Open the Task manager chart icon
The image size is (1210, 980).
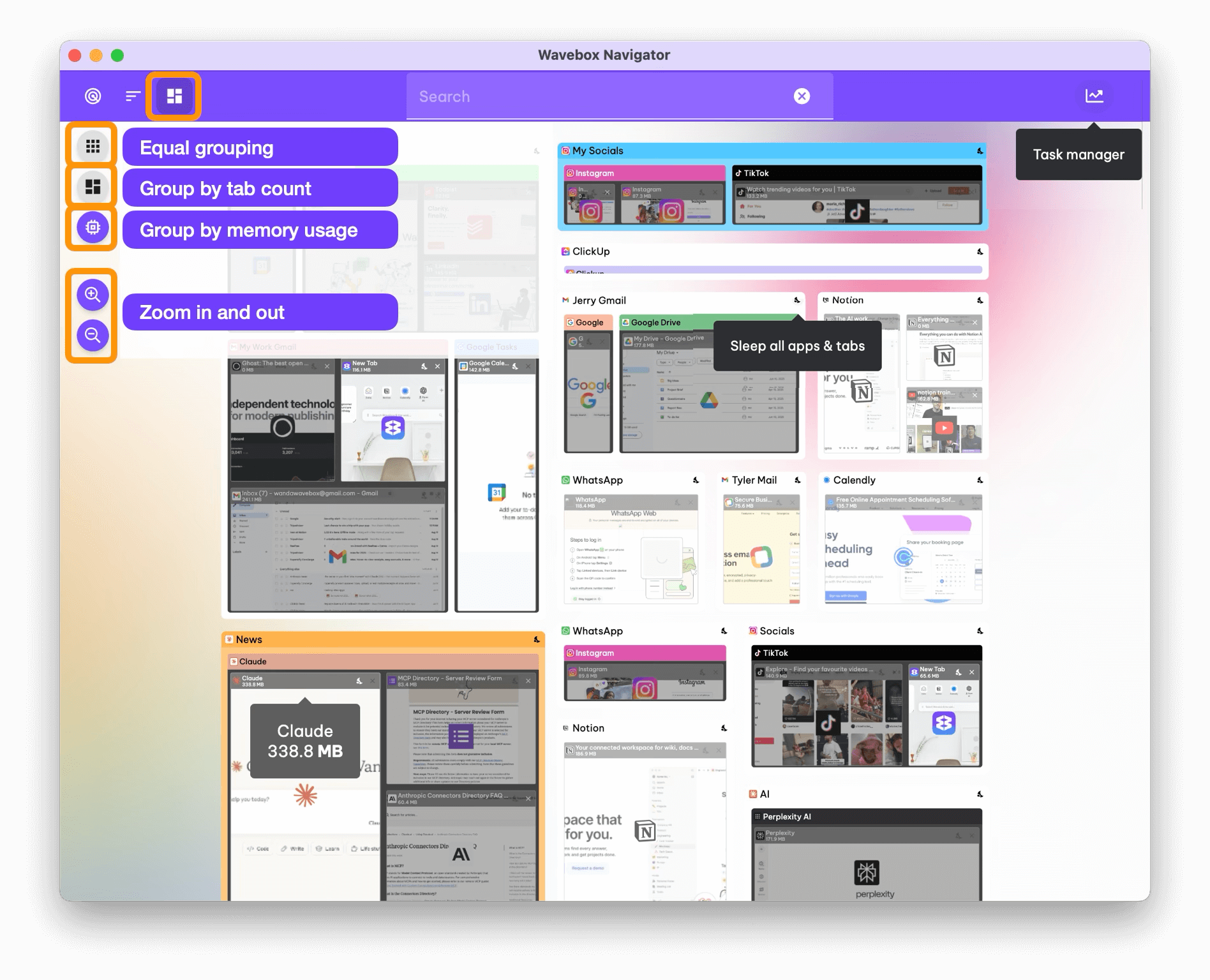pyautogui.click(x=1094, y=96)
